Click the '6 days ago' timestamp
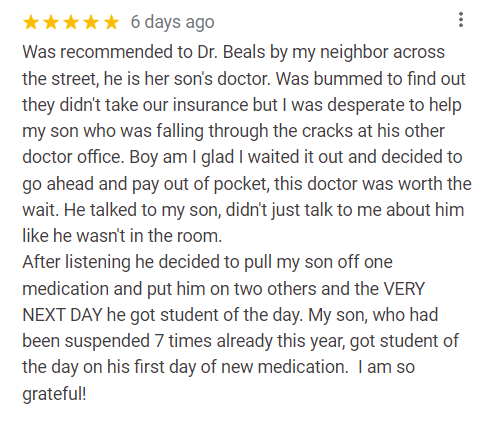This screenshot has height=422, width=490. tap(172, 22)
